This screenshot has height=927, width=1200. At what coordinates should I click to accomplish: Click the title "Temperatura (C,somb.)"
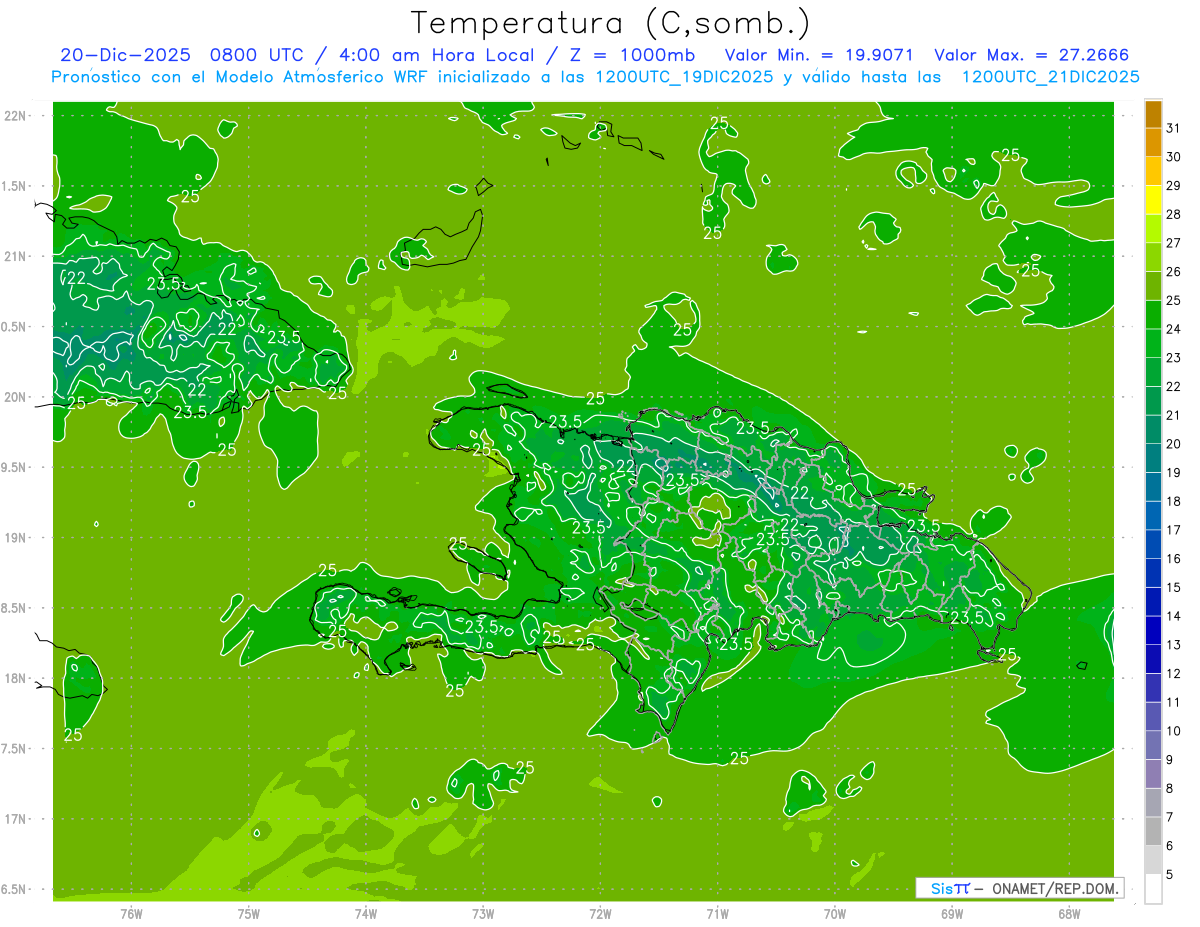611,23
